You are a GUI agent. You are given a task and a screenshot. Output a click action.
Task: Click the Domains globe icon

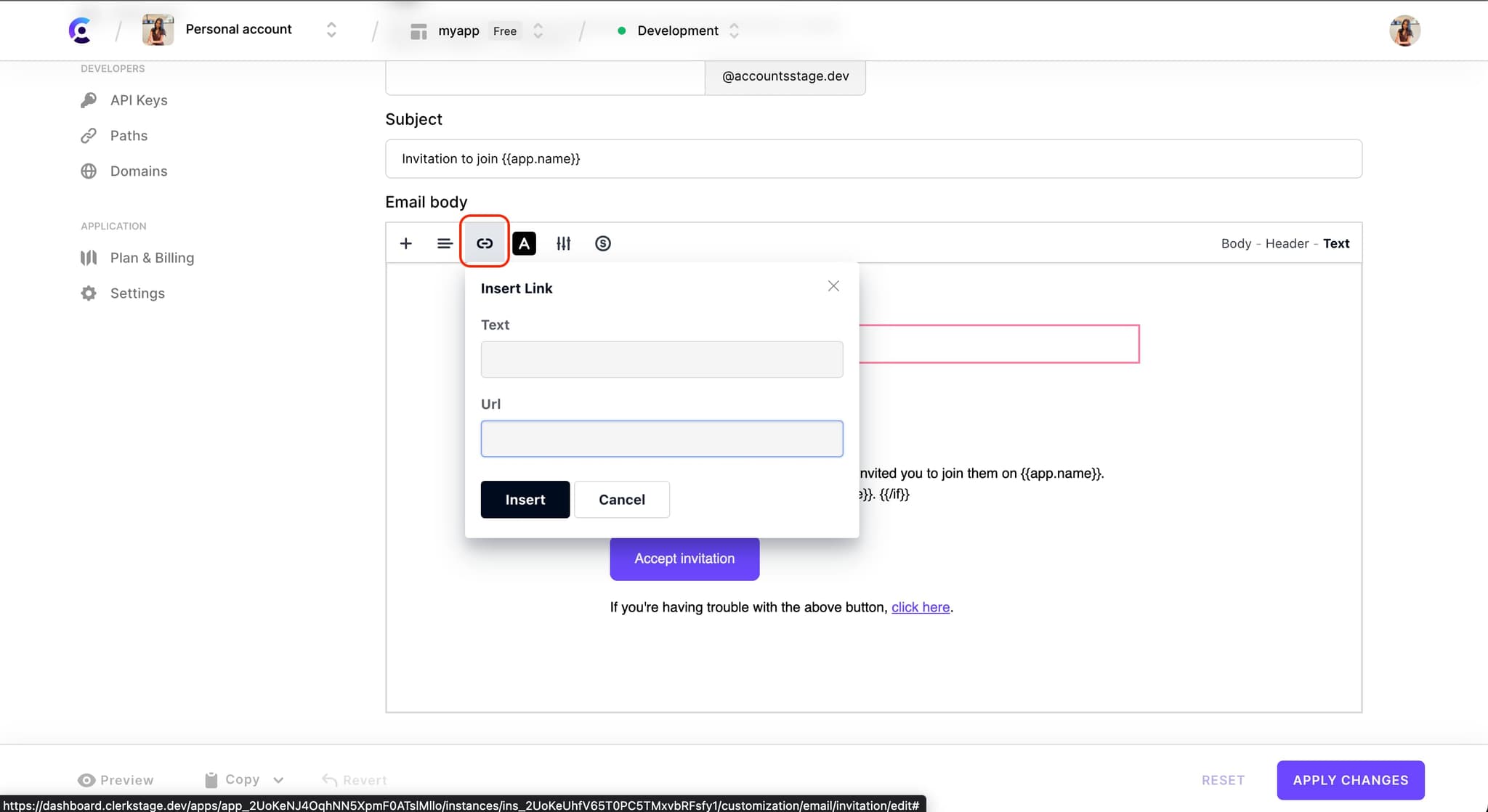coord(89,171)
